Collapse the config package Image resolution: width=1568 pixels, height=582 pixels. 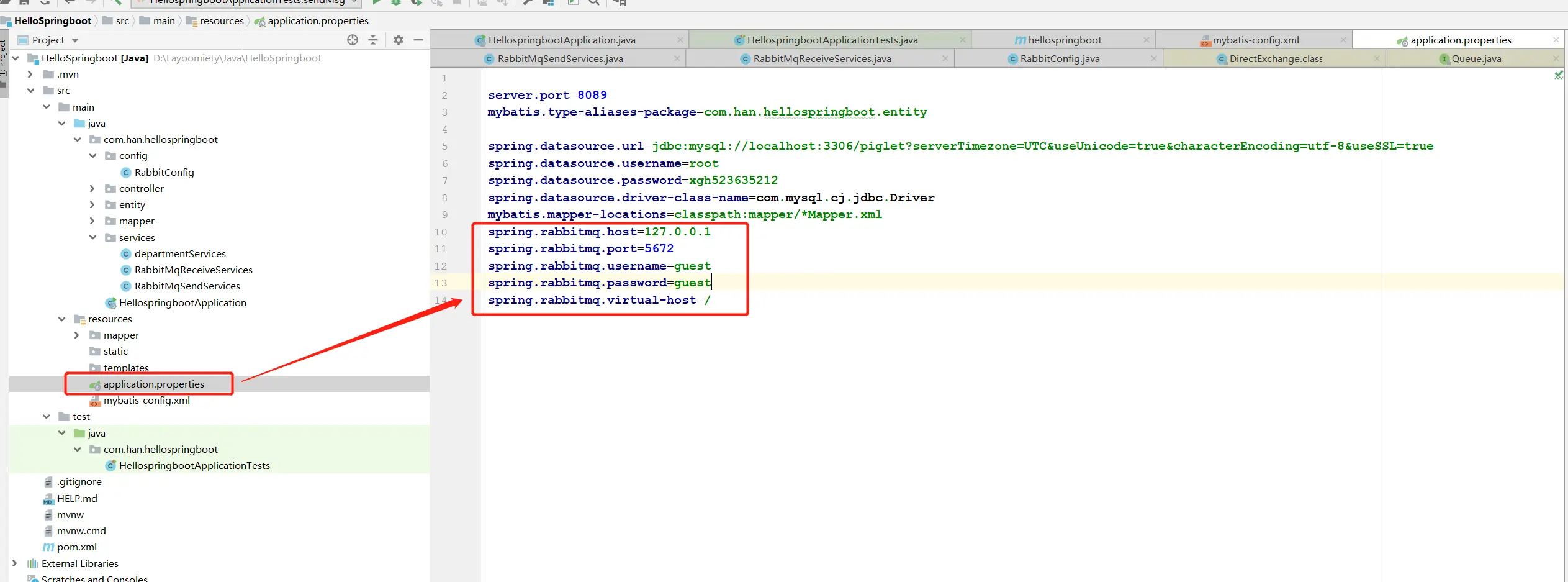click(92, 155)
